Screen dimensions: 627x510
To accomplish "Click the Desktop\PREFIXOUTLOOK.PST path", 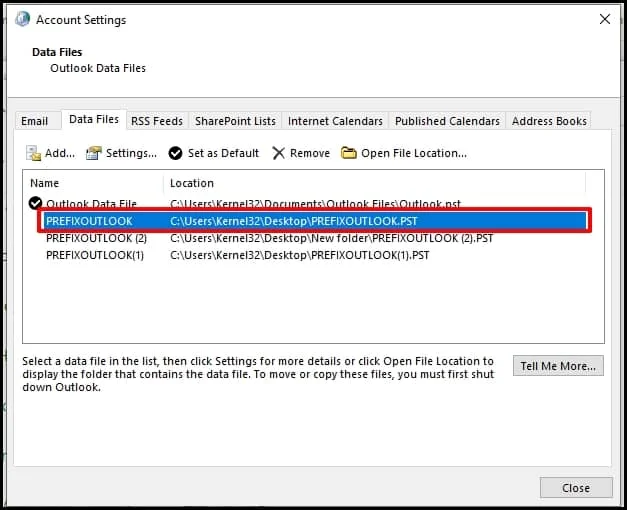I will [x=294, y=221].
